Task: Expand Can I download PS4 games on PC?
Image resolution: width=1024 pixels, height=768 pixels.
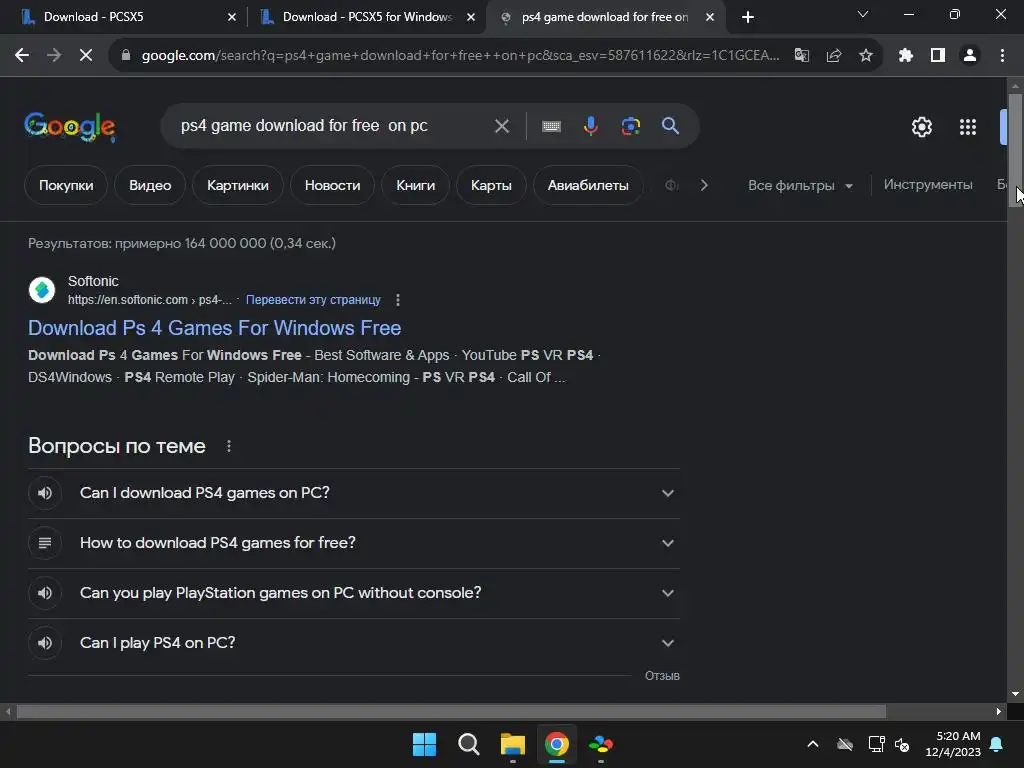Action: click(x=354, y=493)
